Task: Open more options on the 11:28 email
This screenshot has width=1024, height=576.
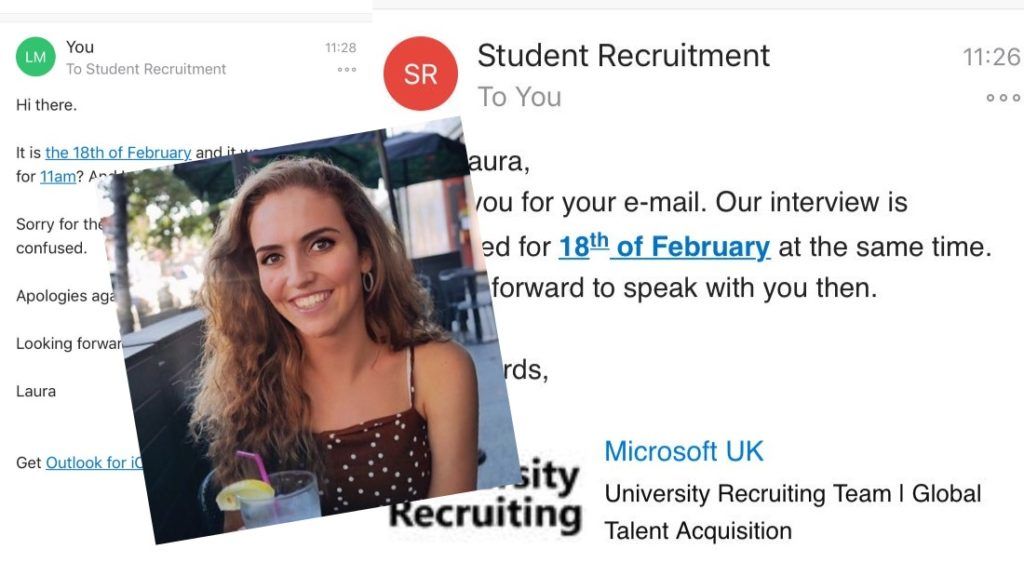Action: click(347, 69)
